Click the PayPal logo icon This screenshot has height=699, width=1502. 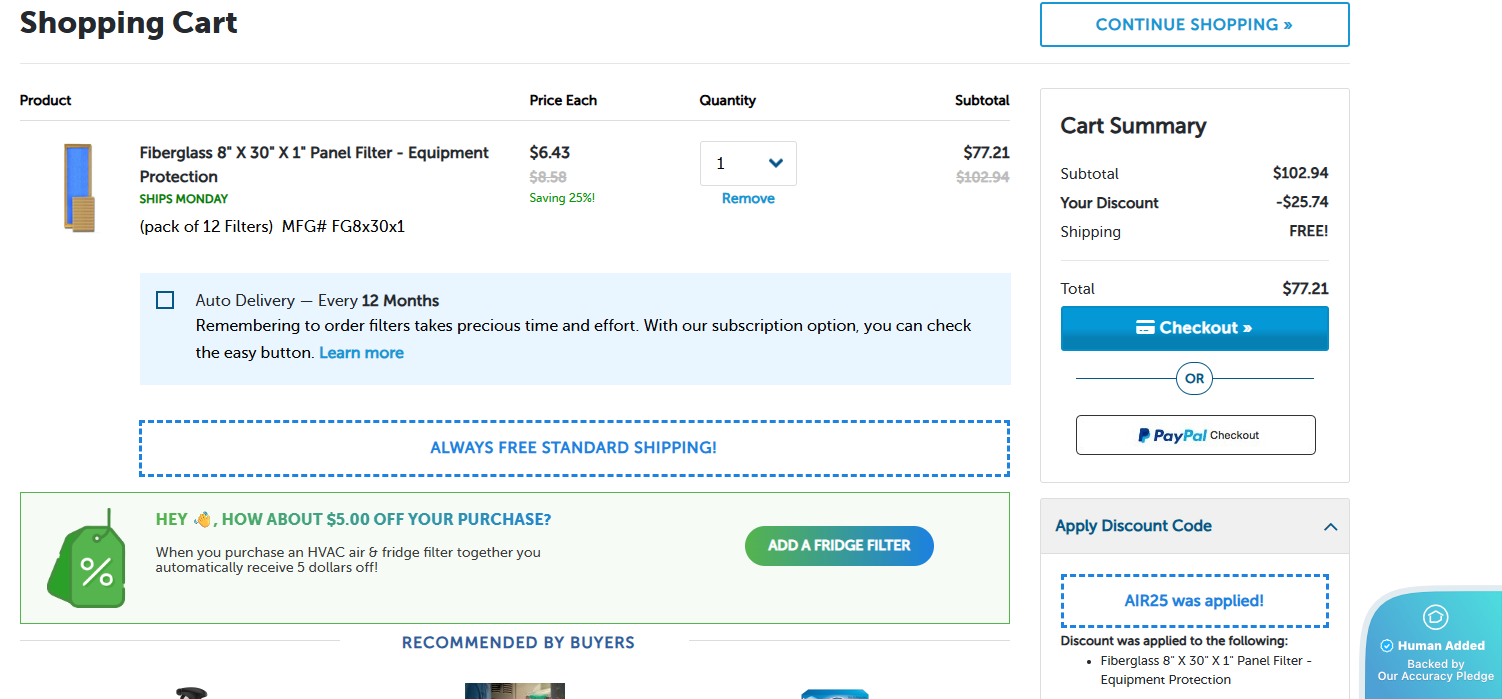(x=1144, y=436)
